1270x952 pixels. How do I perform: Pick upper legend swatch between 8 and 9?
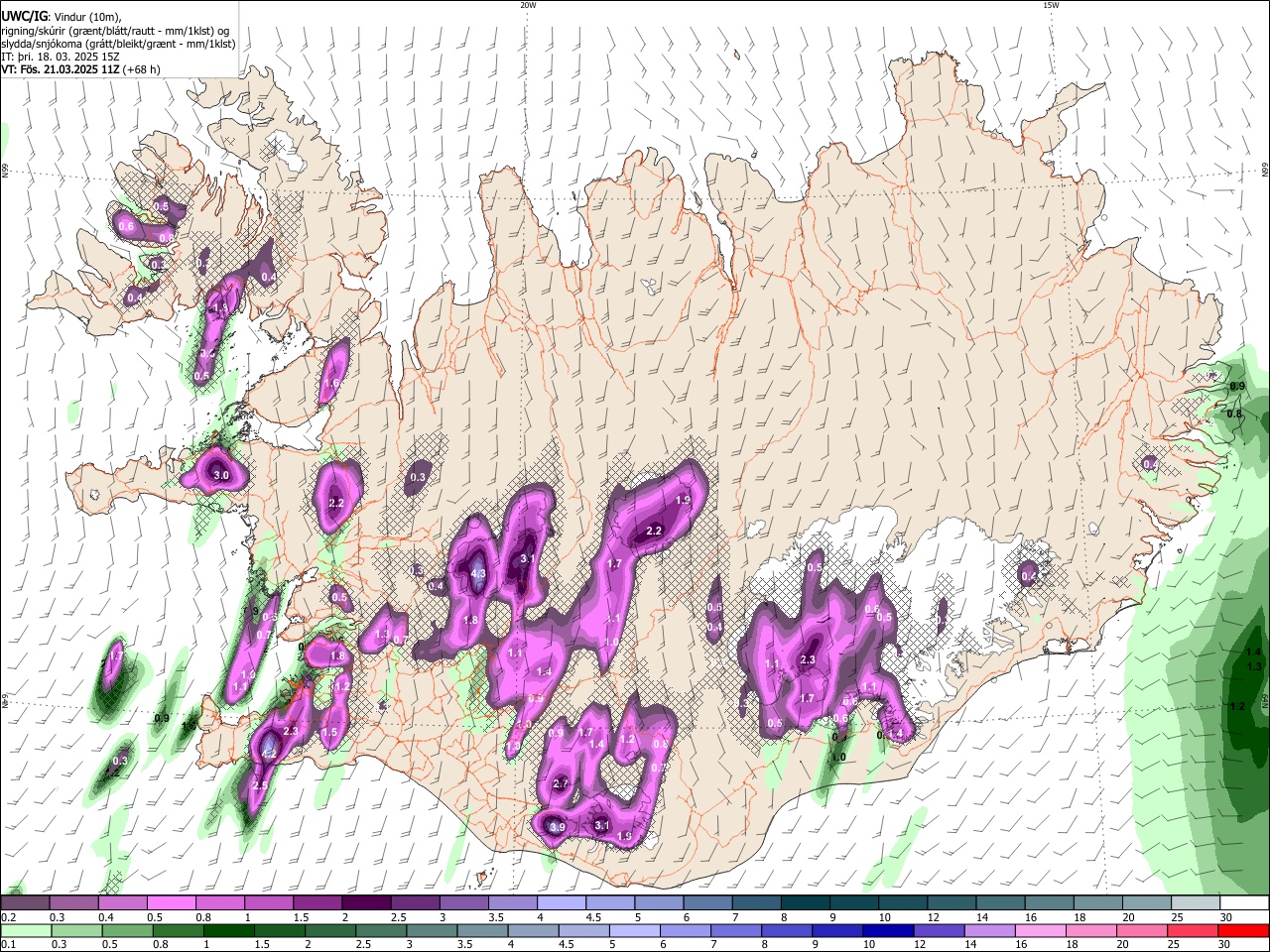[805, 902]
